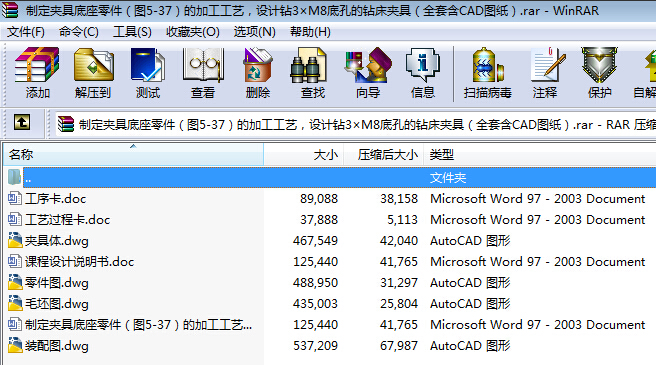Screen dimensions: 656x365
Task: Open the Favorites (收藏夹) menu
Action: (x=192, y=32)
